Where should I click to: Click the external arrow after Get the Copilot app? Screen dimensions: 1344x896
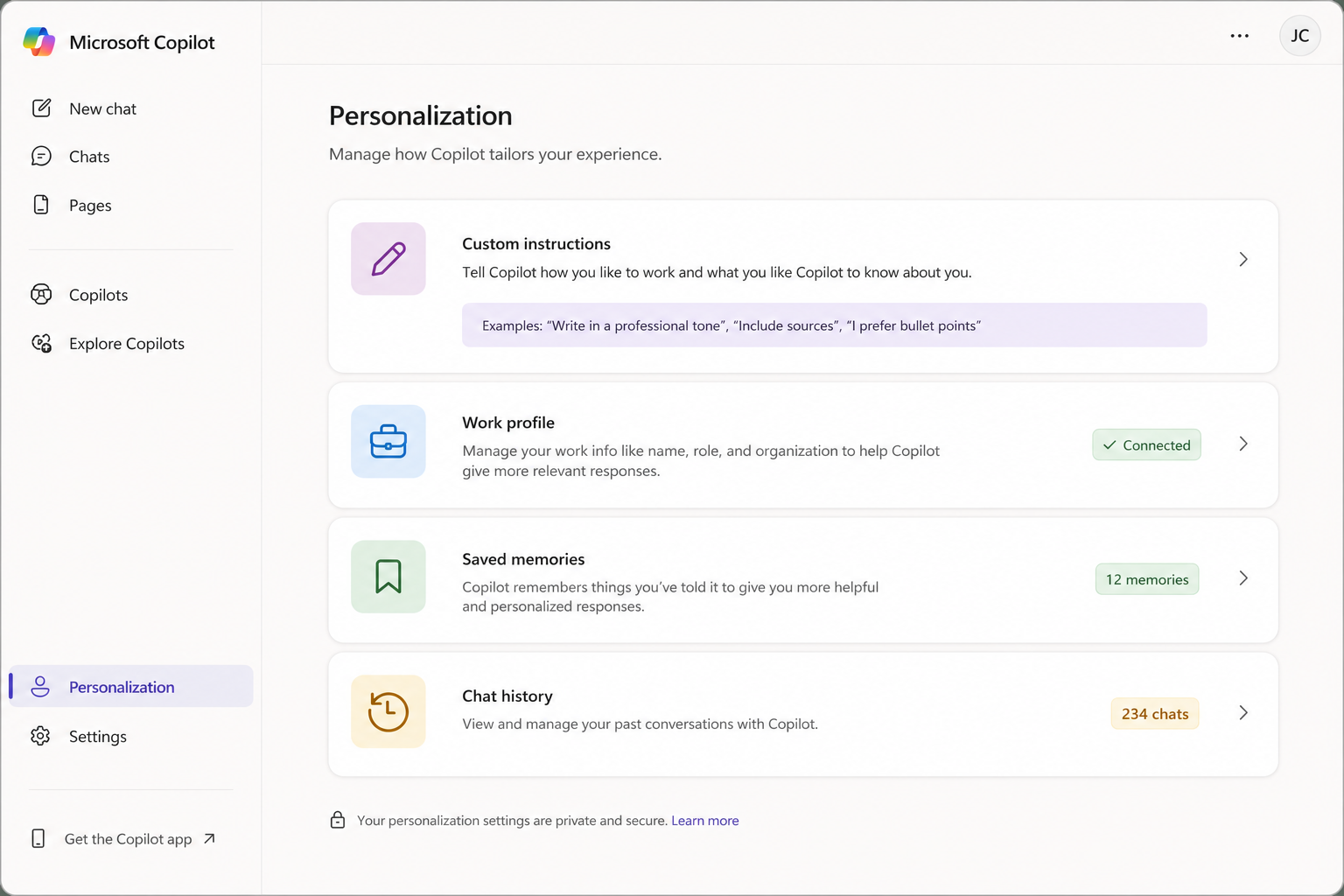point(209,838)
